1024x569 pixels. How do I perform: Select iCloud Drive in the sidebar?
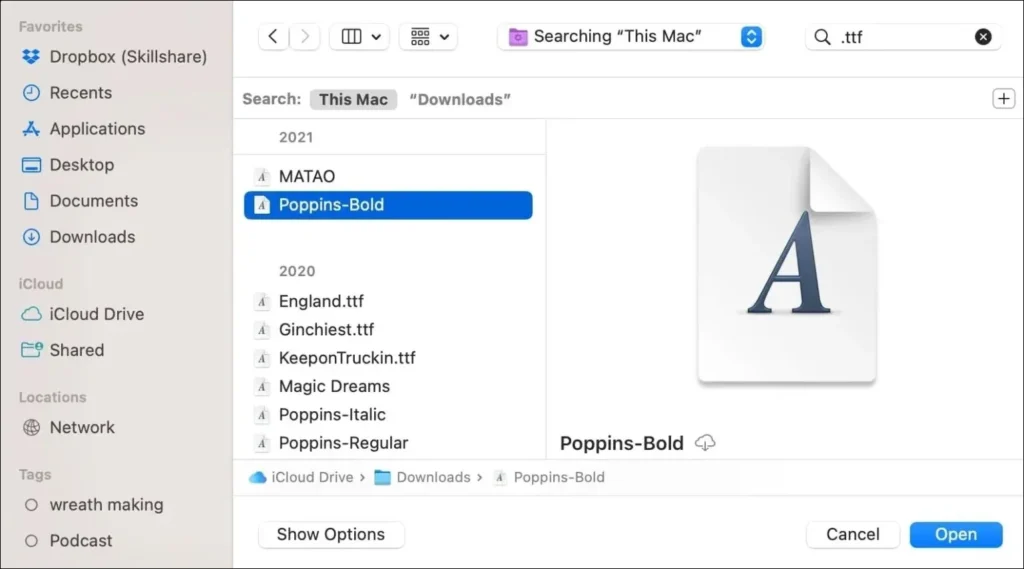(x=96, y=314)
